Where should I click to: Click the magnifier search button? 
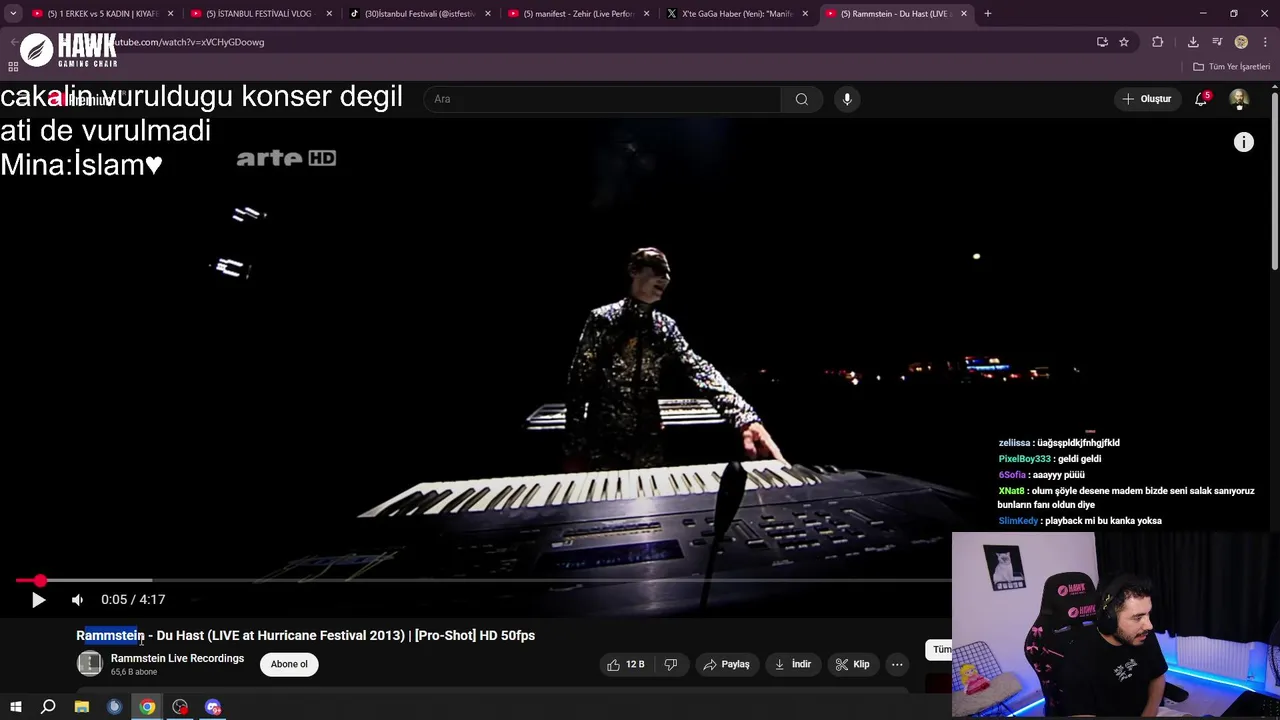pos(801,99)
